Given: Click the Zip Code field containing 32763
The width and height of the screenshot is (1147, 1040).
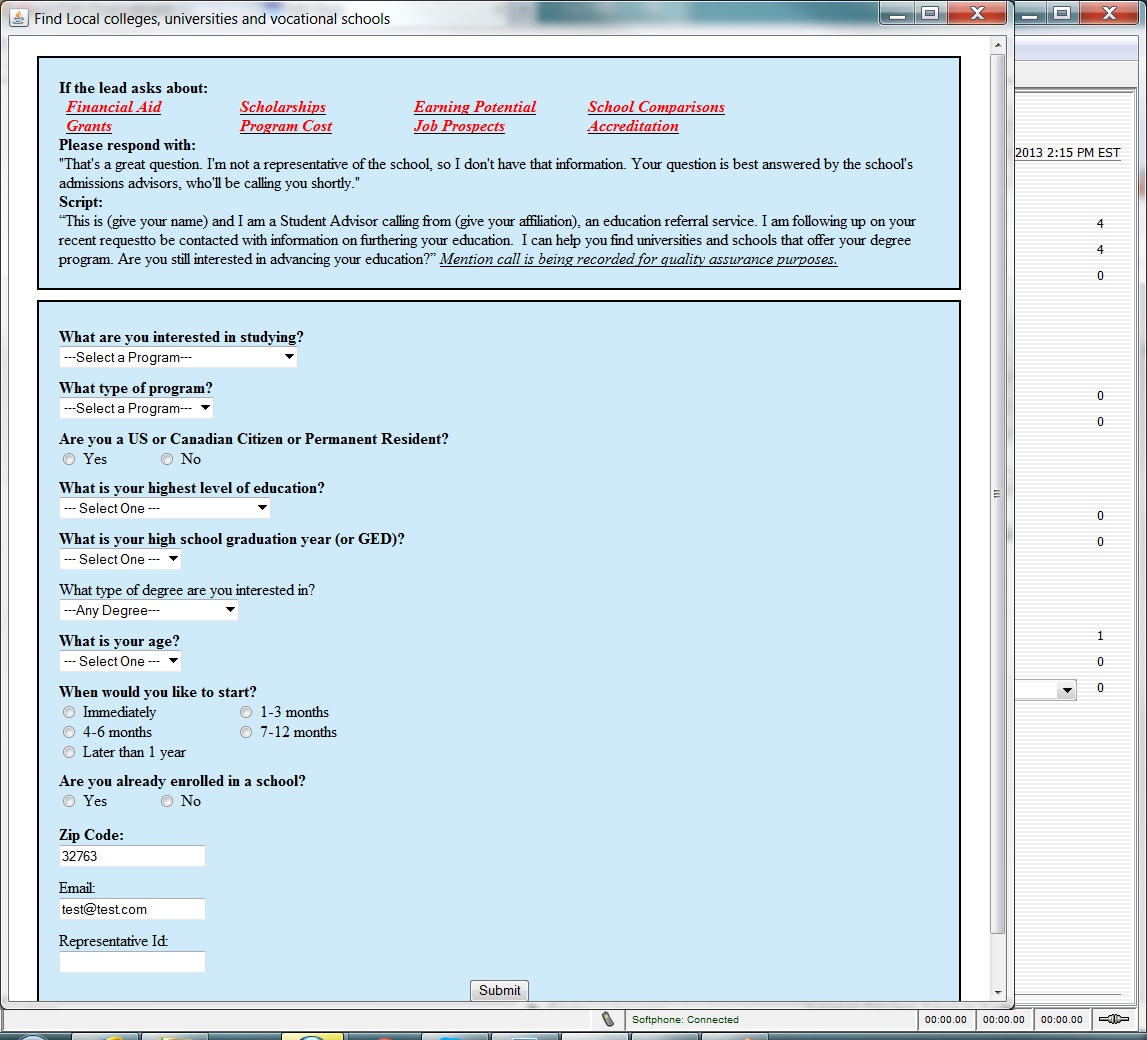Looking at the screenshot, I should 132,856.
